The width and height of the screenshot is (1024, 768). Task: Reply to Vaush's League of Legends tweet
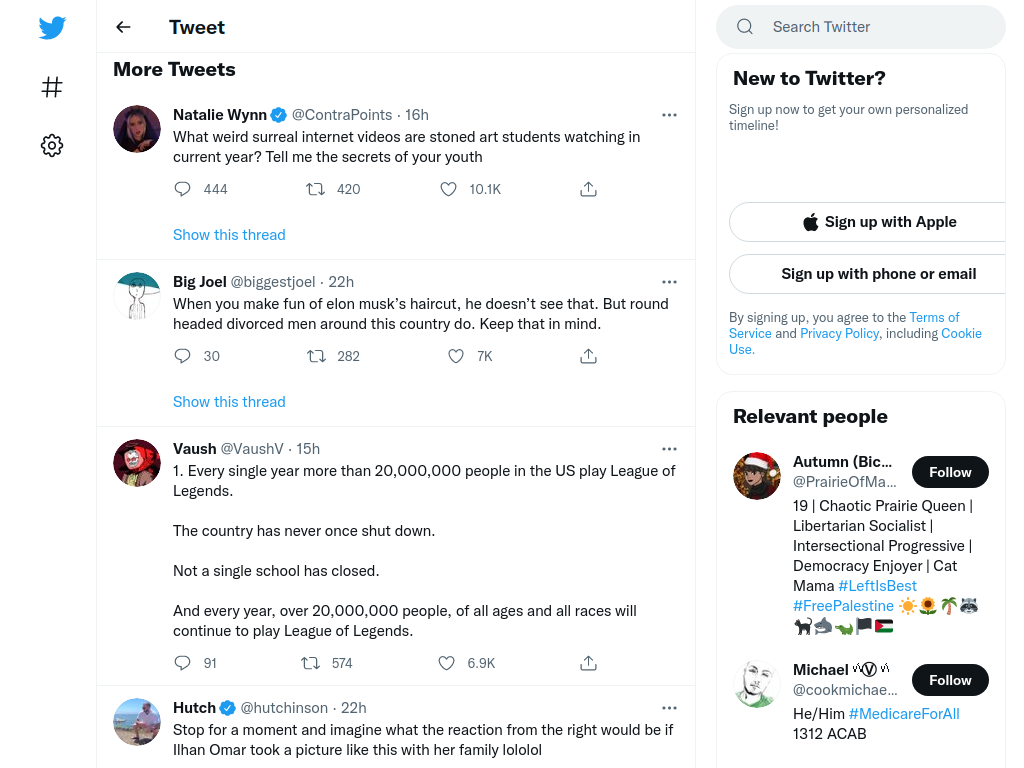click(182, 664)
